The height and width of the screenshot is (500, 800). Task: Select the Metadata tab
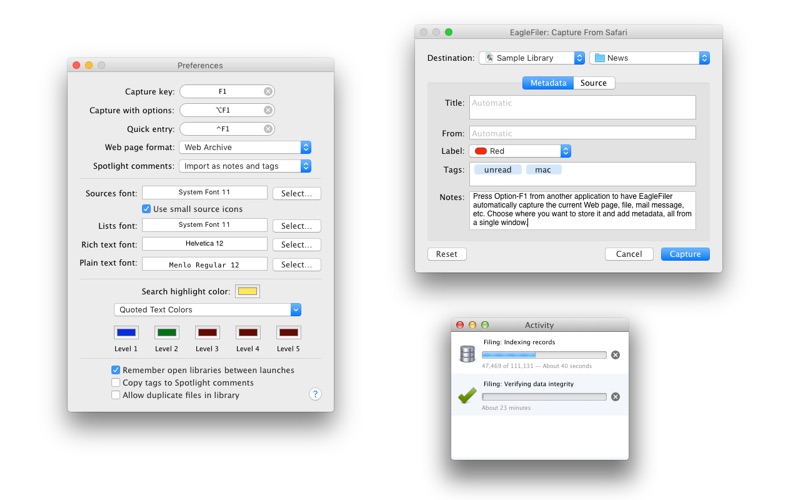[548, 83]
